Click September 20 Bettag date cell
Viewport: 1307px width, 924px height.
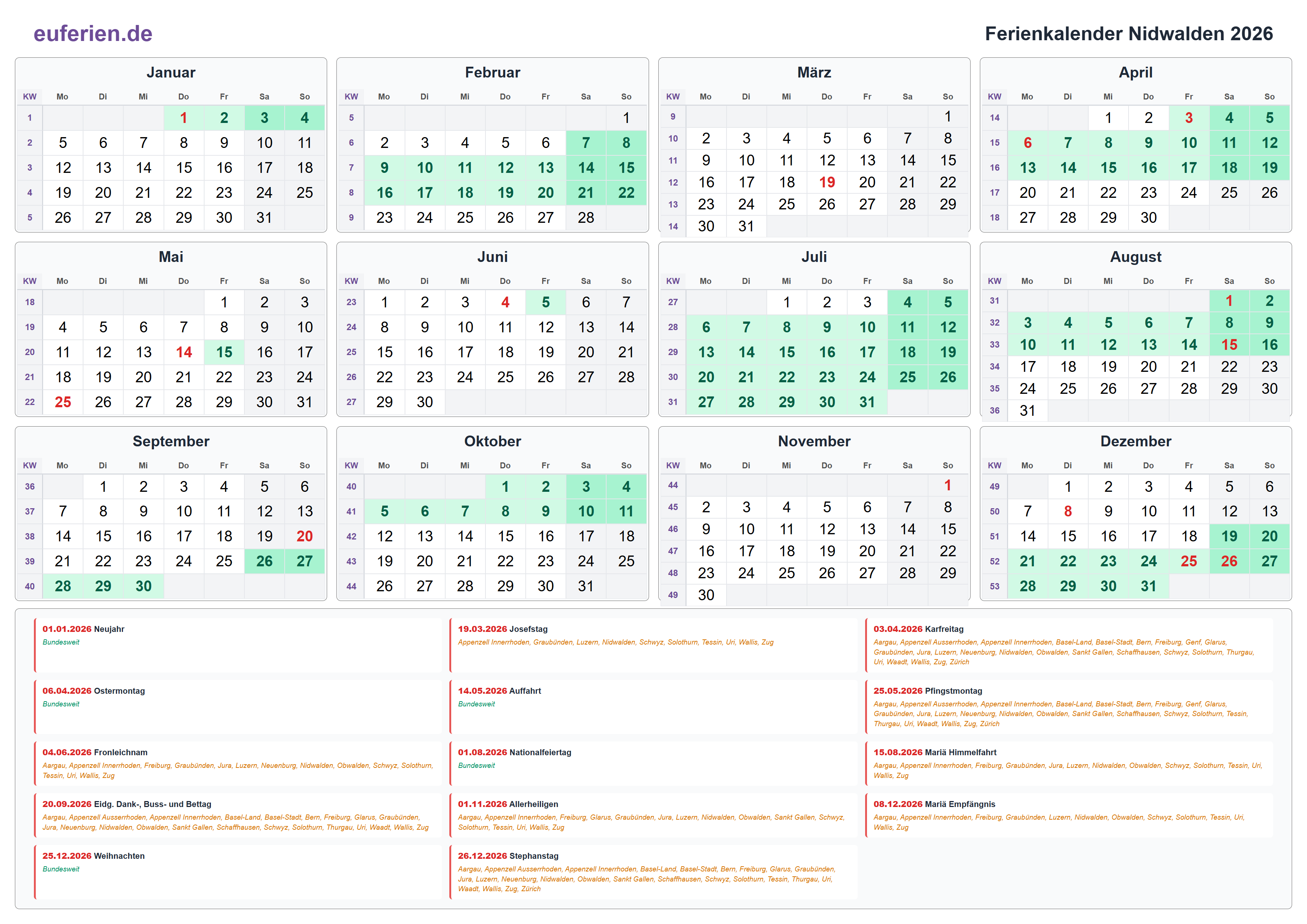point(304,536)
